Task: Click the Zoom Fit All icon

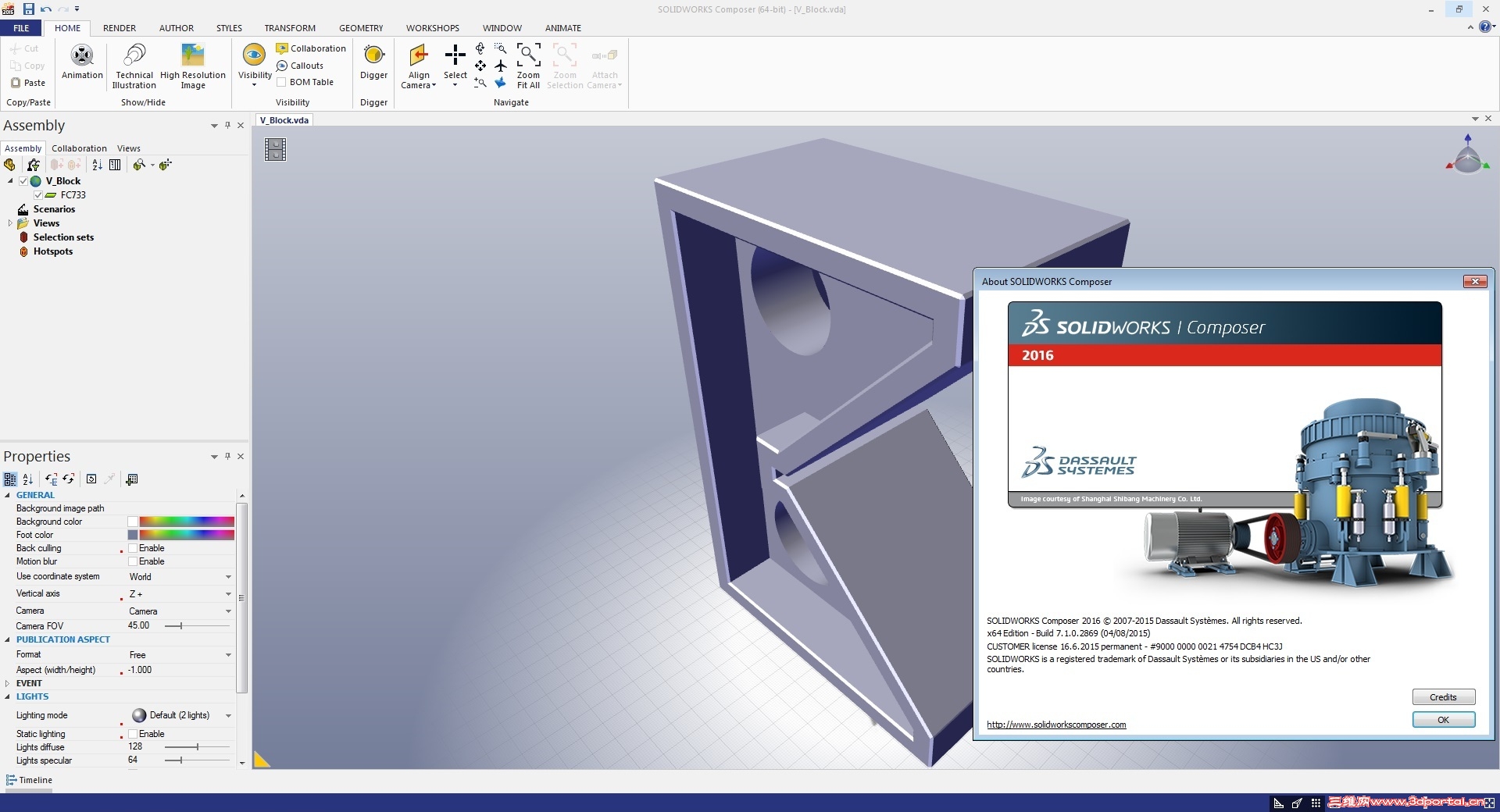Action: [528, 55]
